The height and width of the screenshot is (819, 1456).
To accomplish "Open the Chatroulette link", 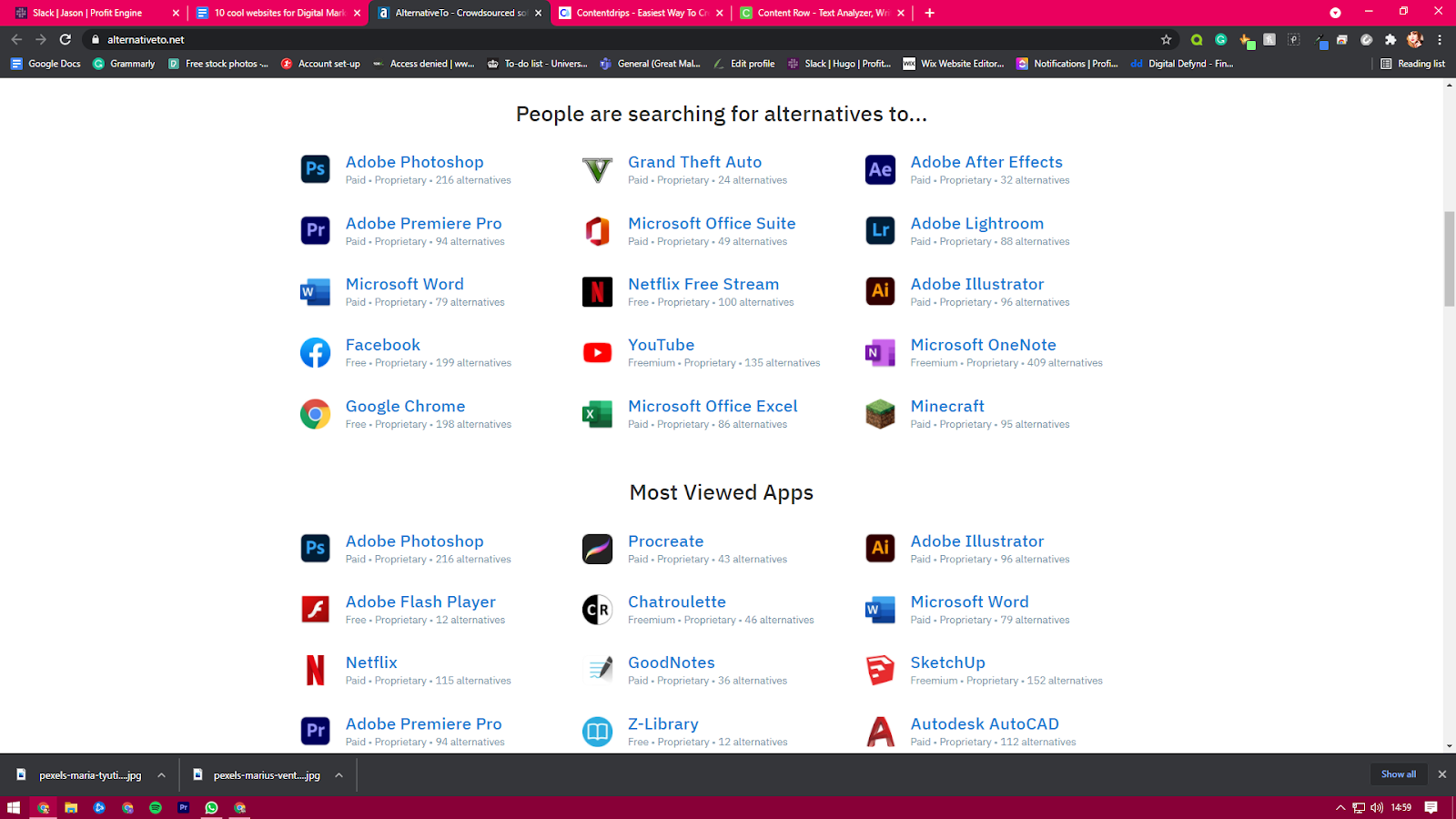I will (x=677, y=602).
